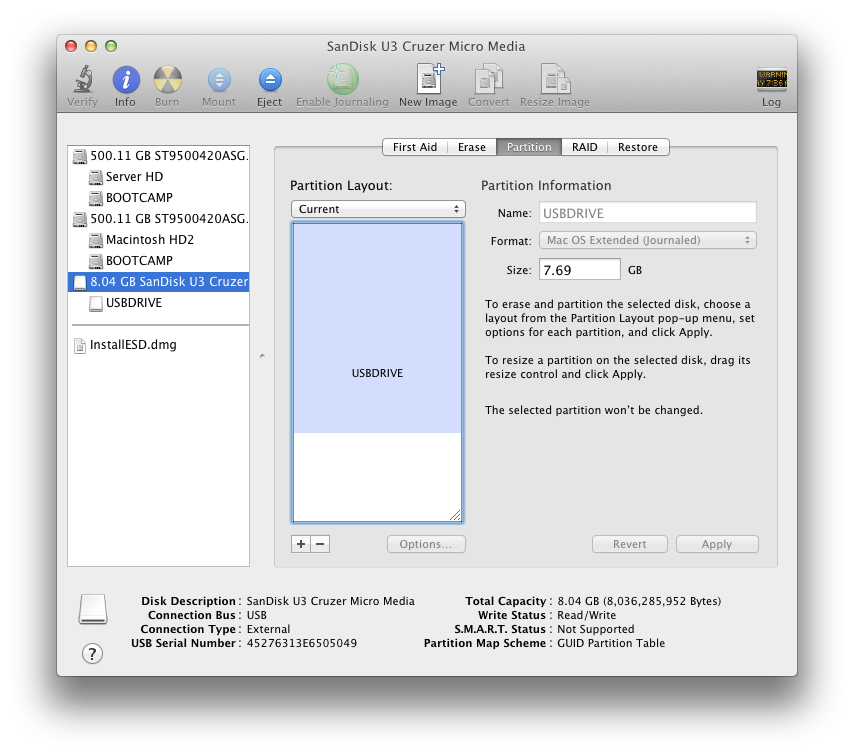The height and width of the screenshot is (755, 854).
Task: Eject the selected SanDisk drive
Action: click(x=269, y=80)
